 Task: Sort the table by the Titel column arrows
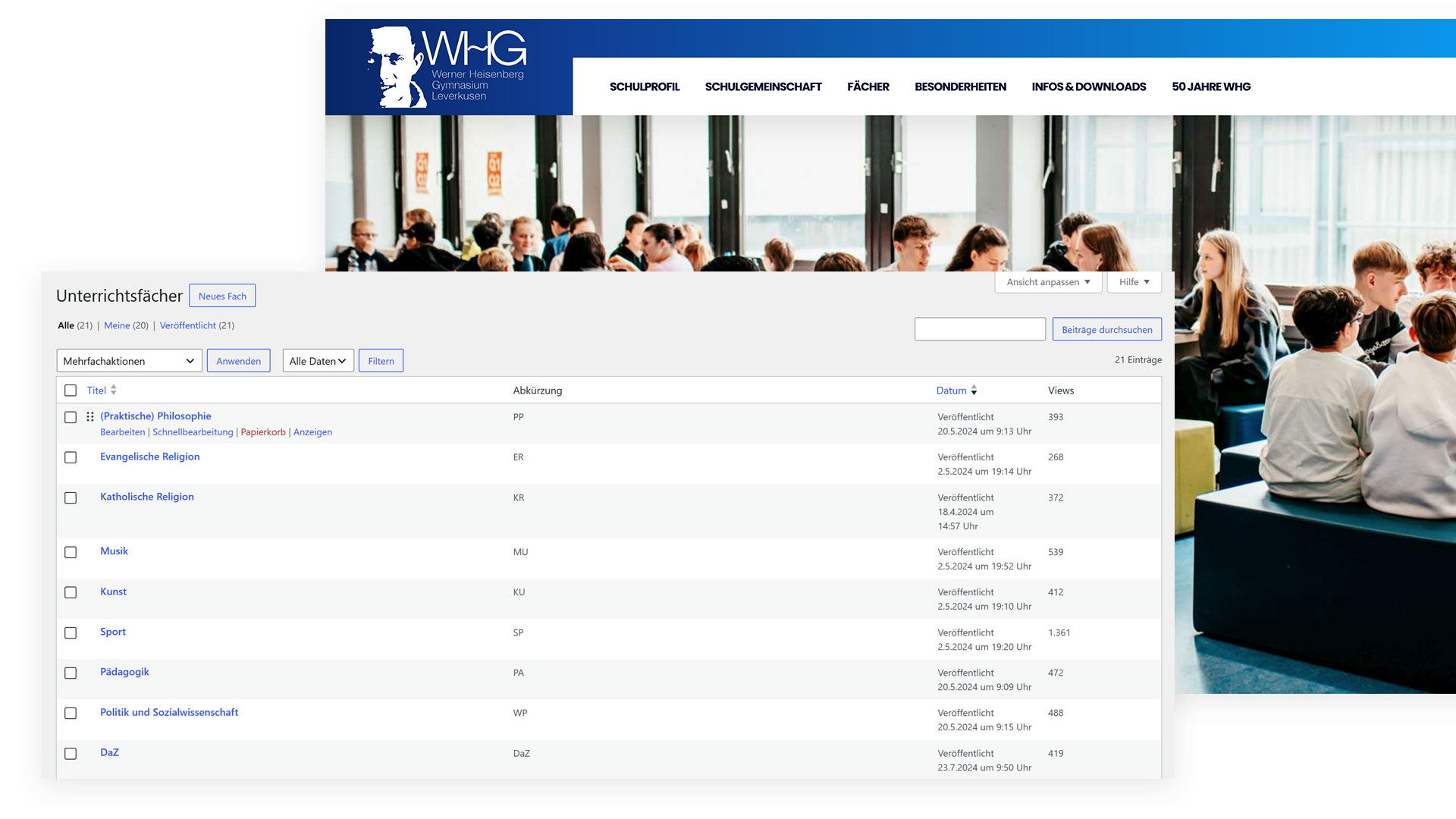(x=114, y=390)
